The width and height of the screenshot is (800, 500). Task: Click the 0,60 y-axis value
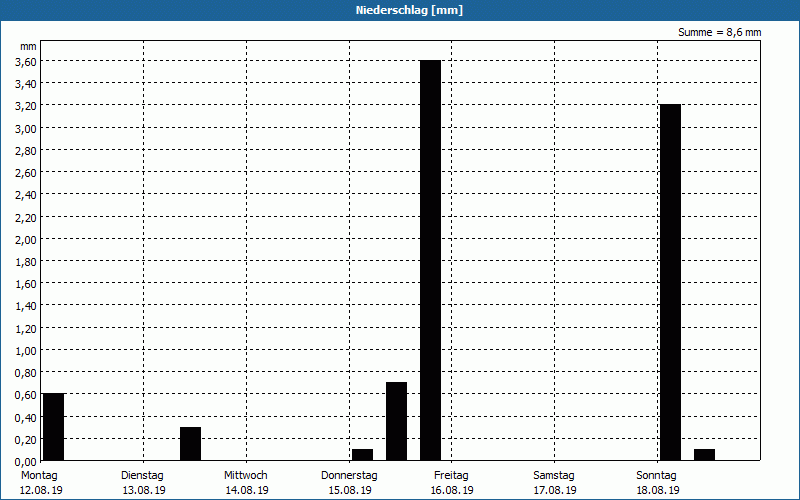point(26,395)
